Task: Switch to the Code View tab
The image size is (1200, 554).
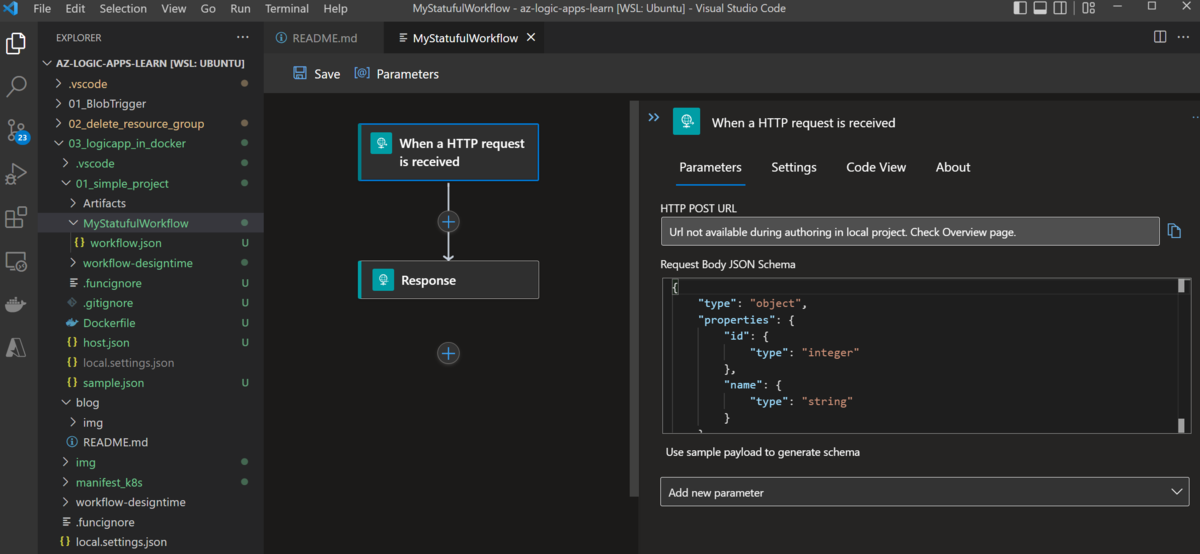Action: [x=875, y=167]
